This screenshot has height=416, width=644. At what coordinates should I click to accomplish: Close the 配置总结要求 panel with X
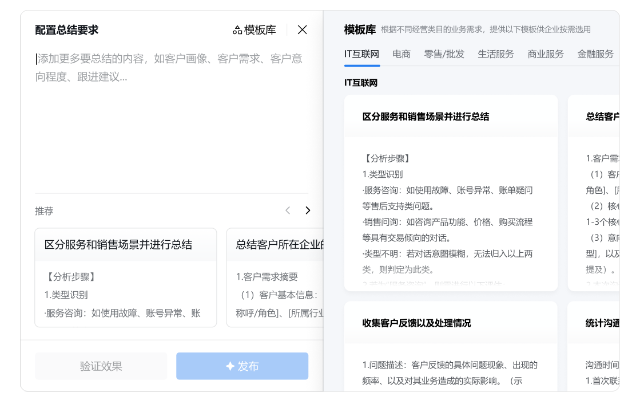[x=302, y=30]
